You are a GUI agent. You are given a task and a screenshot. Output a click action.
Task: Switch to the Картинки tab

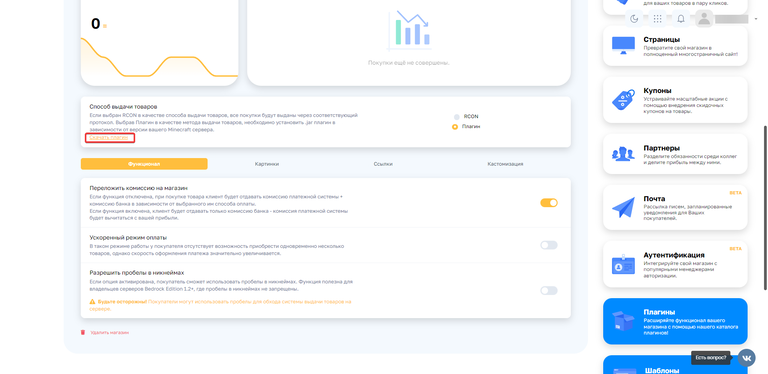pos(267,164)
